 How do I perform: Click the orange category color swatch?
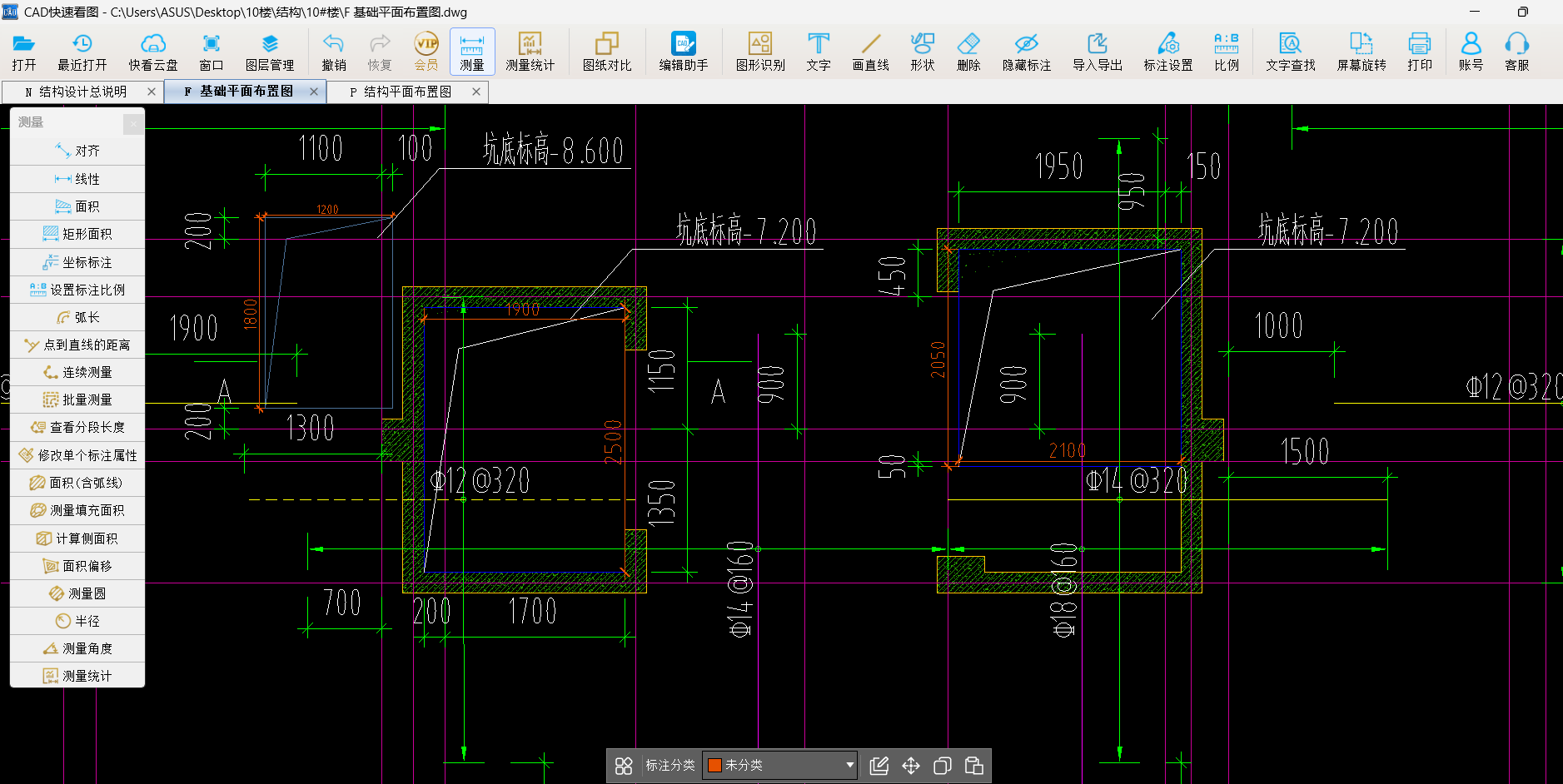[714, 765]
